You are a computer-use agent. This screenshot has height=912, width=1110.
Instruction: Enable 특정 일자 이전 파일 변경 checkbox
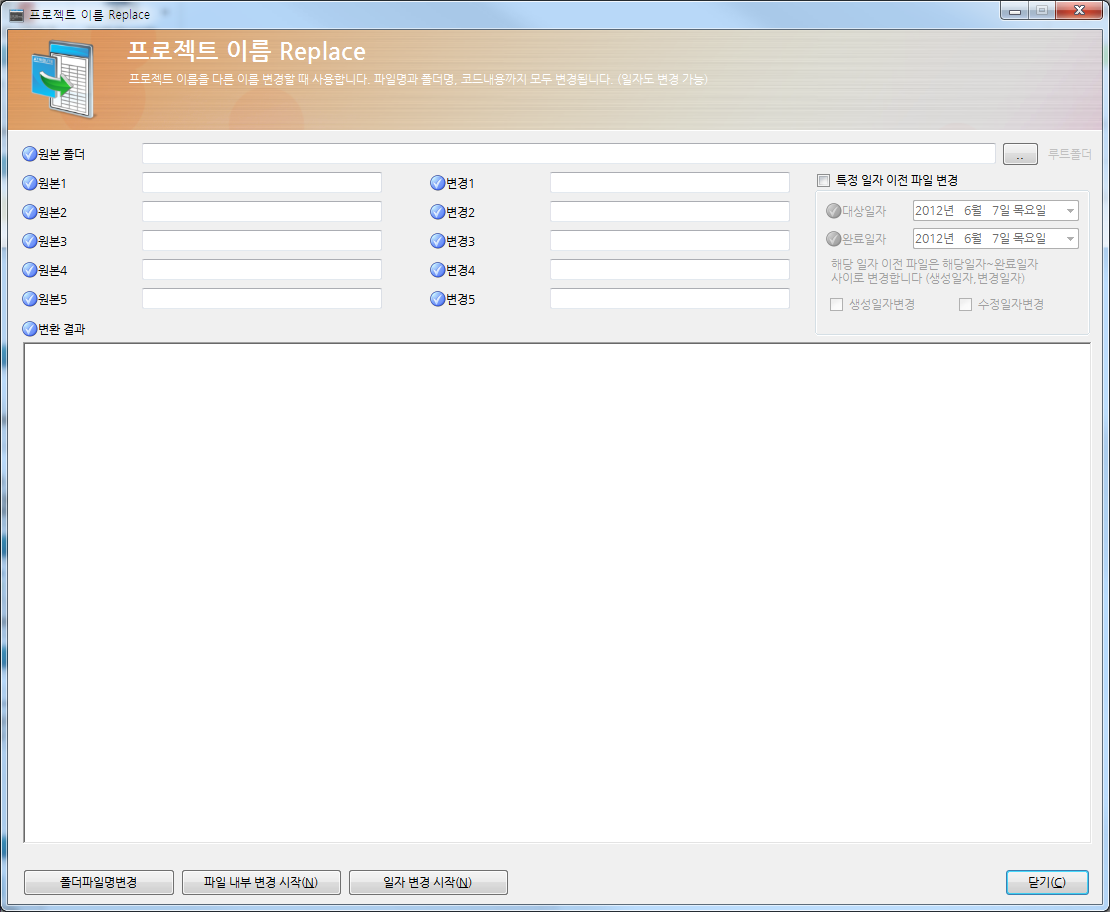pyautogui.click(x=823, y=181)
